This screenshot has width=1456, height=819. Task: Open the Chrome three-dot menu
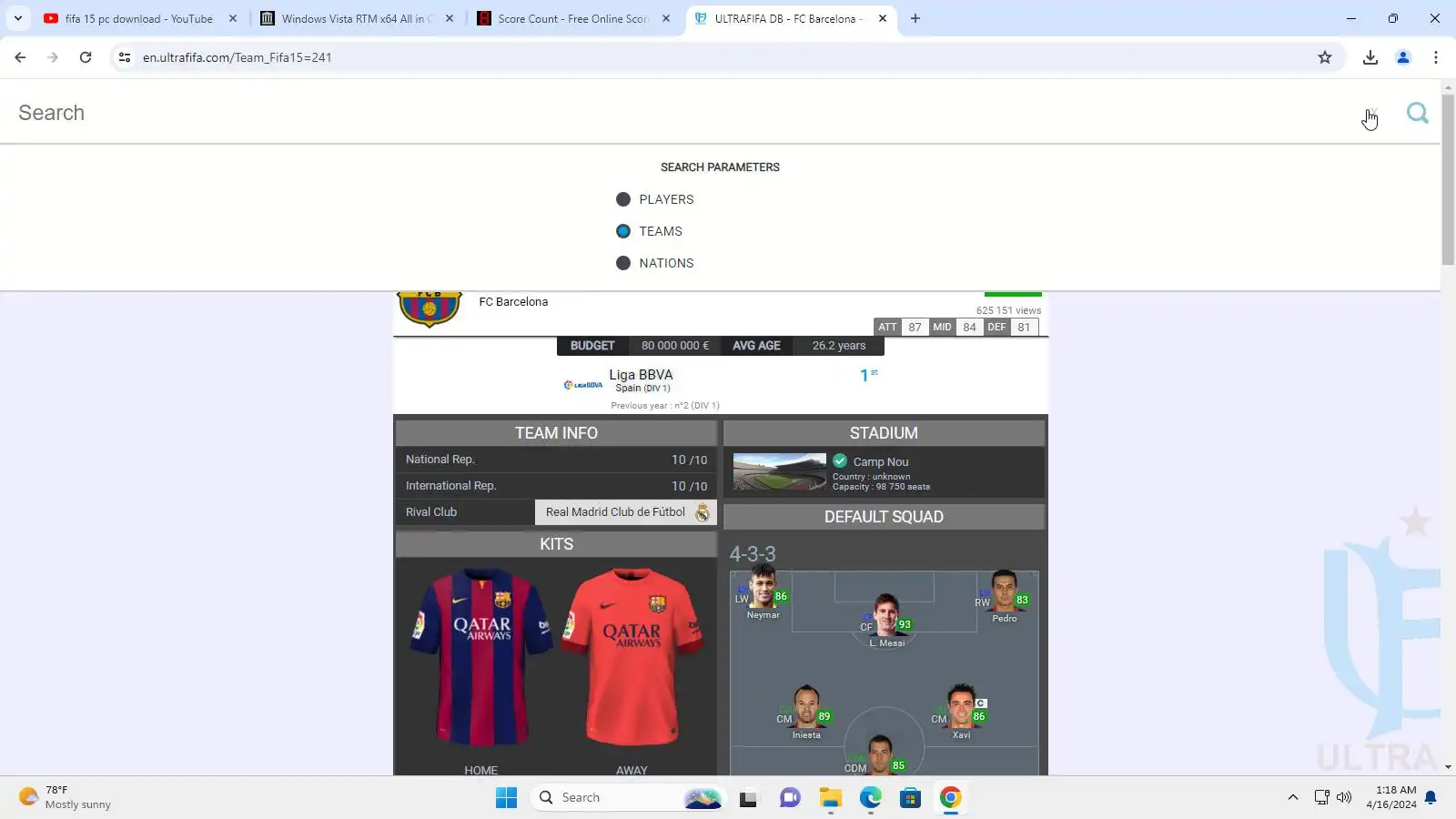[x=1436, y=57]
